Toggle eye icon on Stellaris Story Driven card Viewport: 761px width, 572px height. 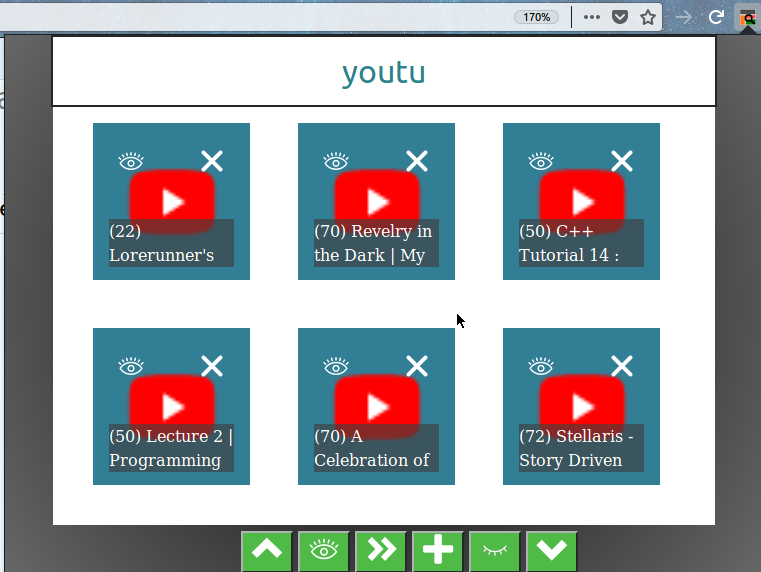click(541, 366)
